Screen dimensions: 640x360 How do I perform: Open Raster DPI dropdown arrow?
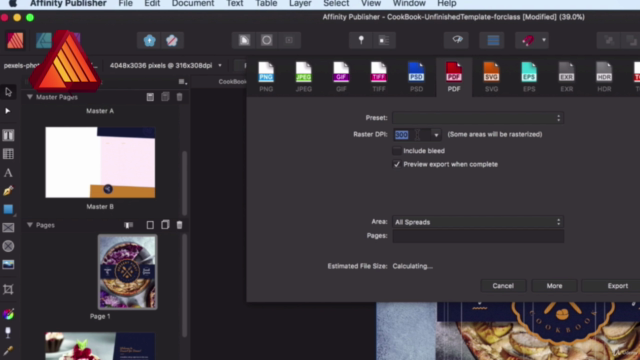pyautogui.click(x=436, y=135)
